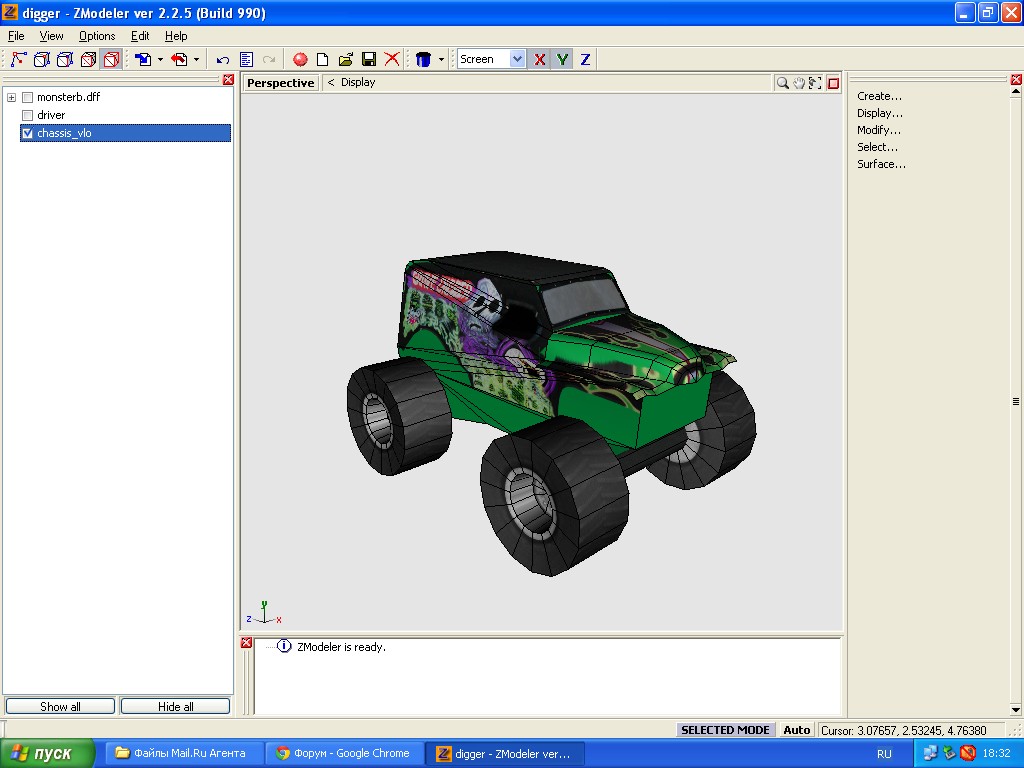
Task: Click the red Export arrow icon
Action: [x=179, y=59]
